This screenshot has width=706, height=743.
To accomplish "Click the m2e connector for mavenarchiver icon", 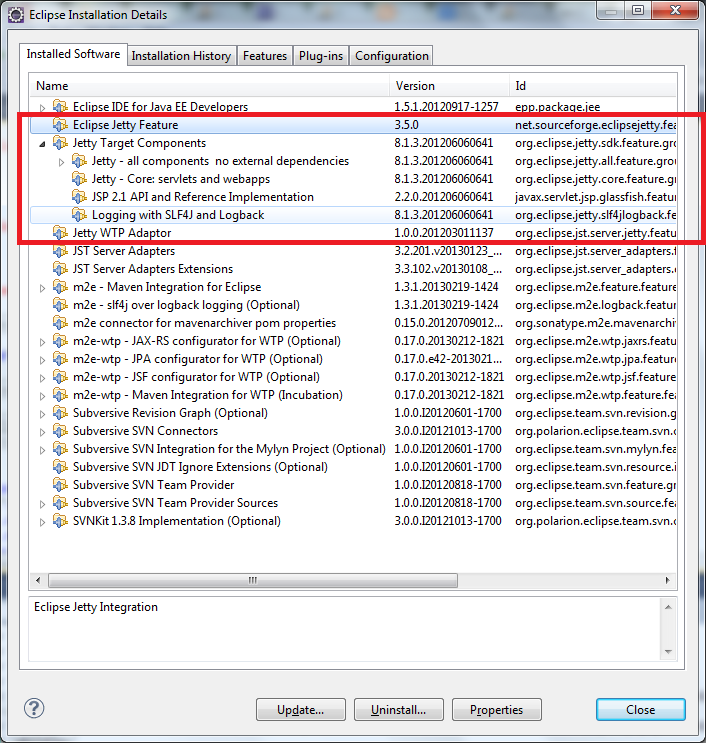I will tap(60, 323).
